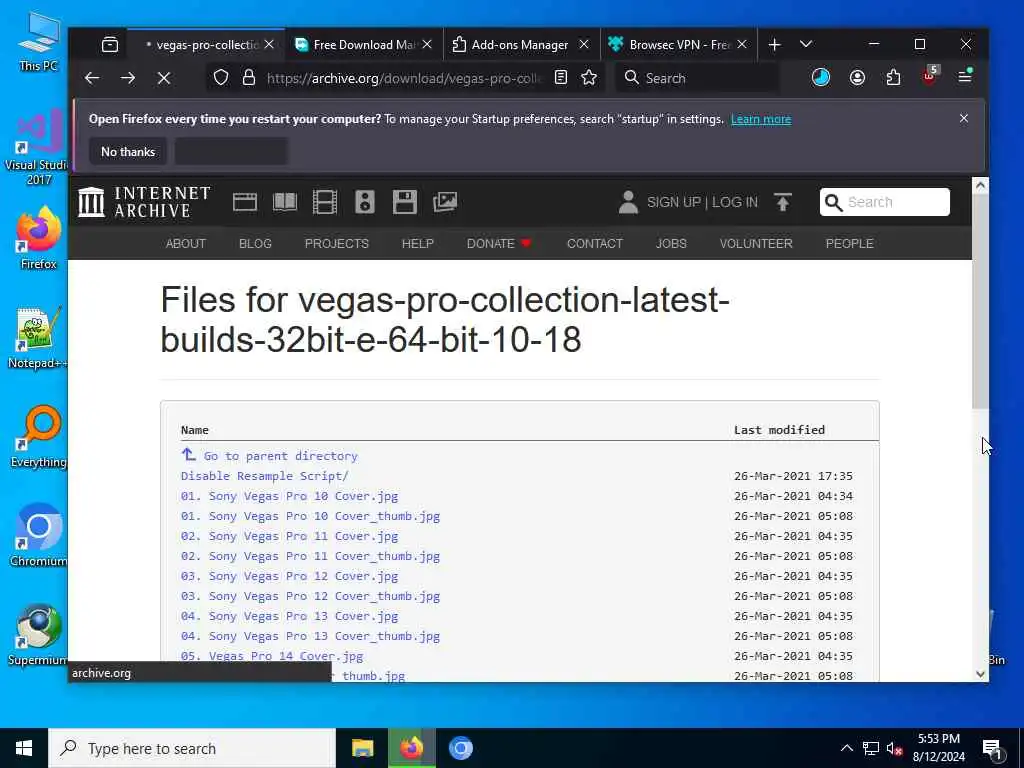This screenshot has width=1024, height=768.
Task: Open the PROJECTS menu item
Action: click(x=337, y=244)
